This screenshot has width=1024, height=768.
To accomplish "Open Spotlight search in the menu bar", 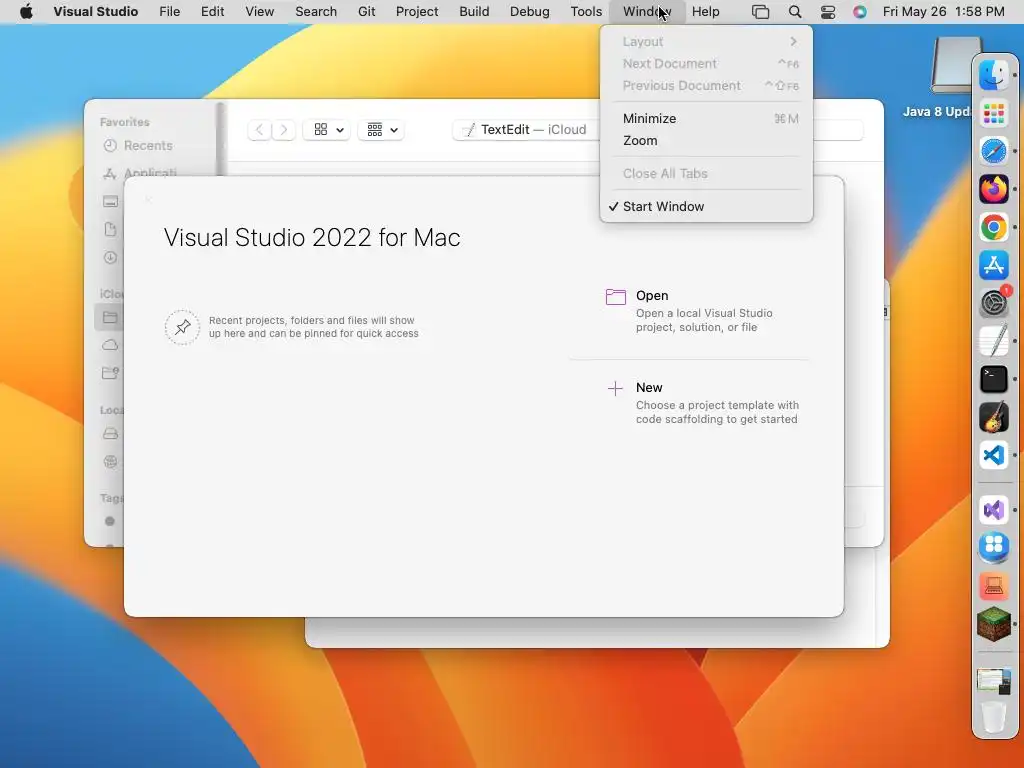I will [x=795, y=12].
